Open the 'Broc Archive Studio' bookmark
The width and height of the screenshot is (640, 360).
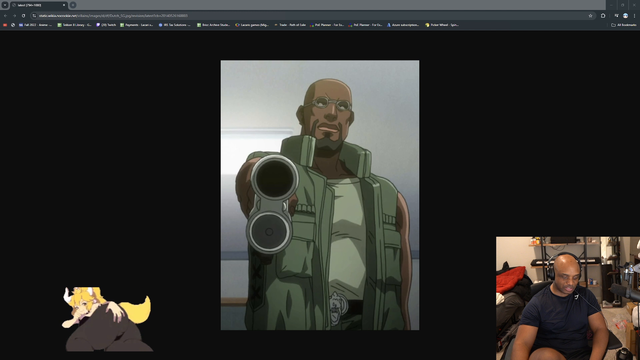click(x=214, y=25)
